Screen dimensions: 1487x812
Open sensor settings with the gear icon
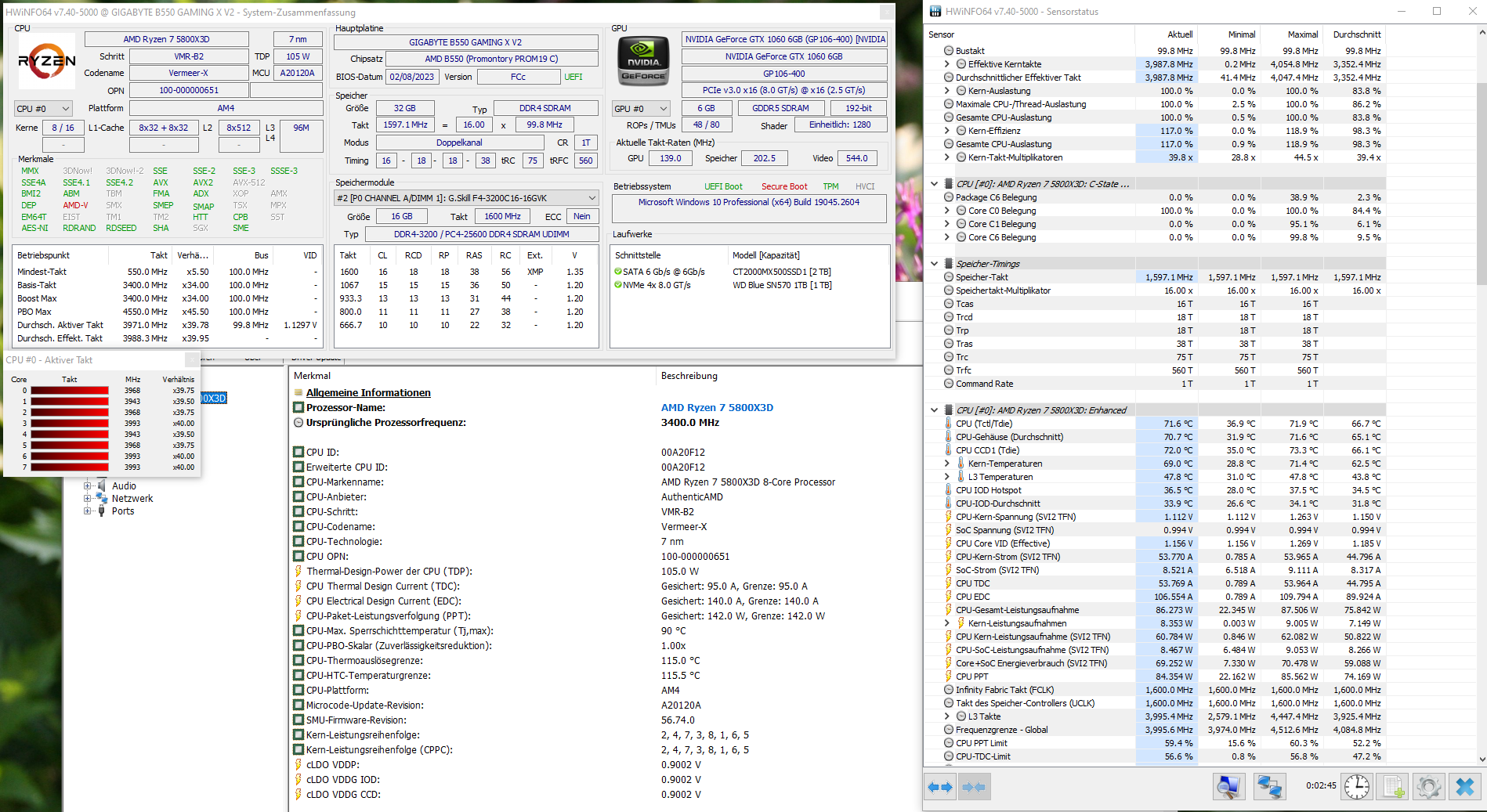tap(1429, 786)
